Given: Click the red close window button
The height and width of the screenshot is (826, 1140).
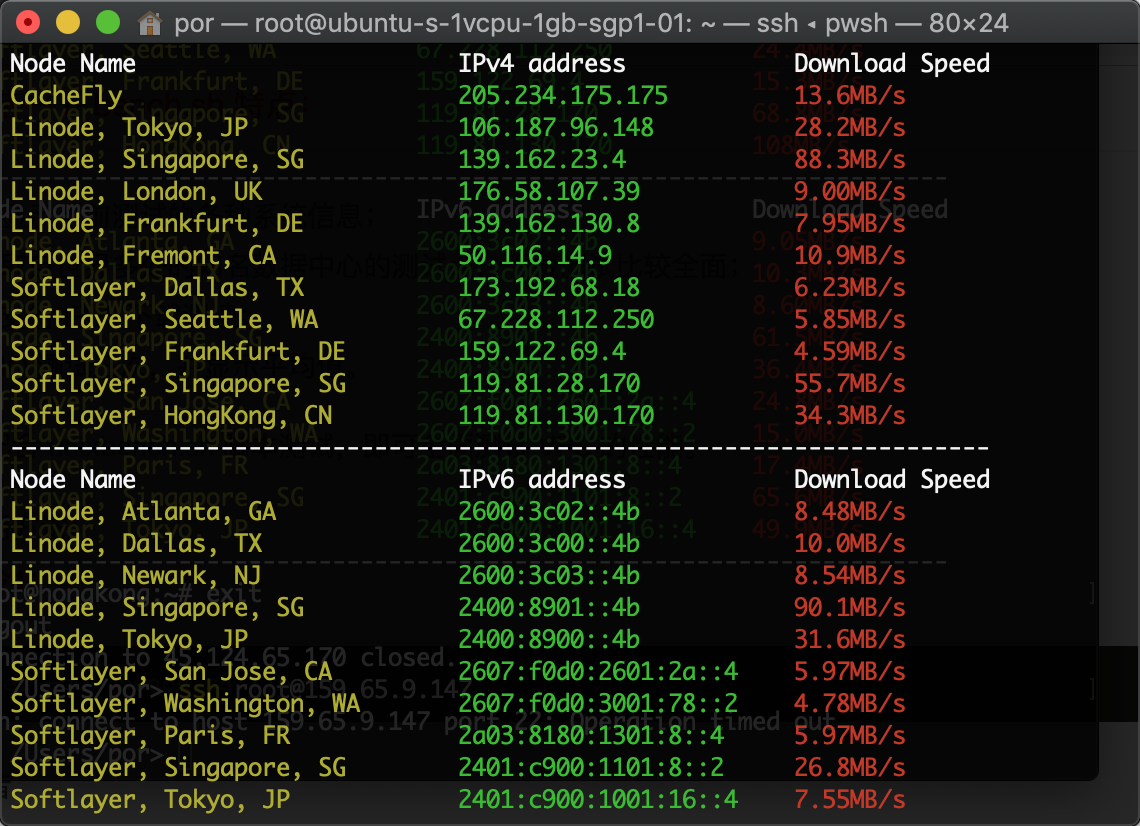Looking at the screenshot, I should pyautogui.click(x=28, y=23).
